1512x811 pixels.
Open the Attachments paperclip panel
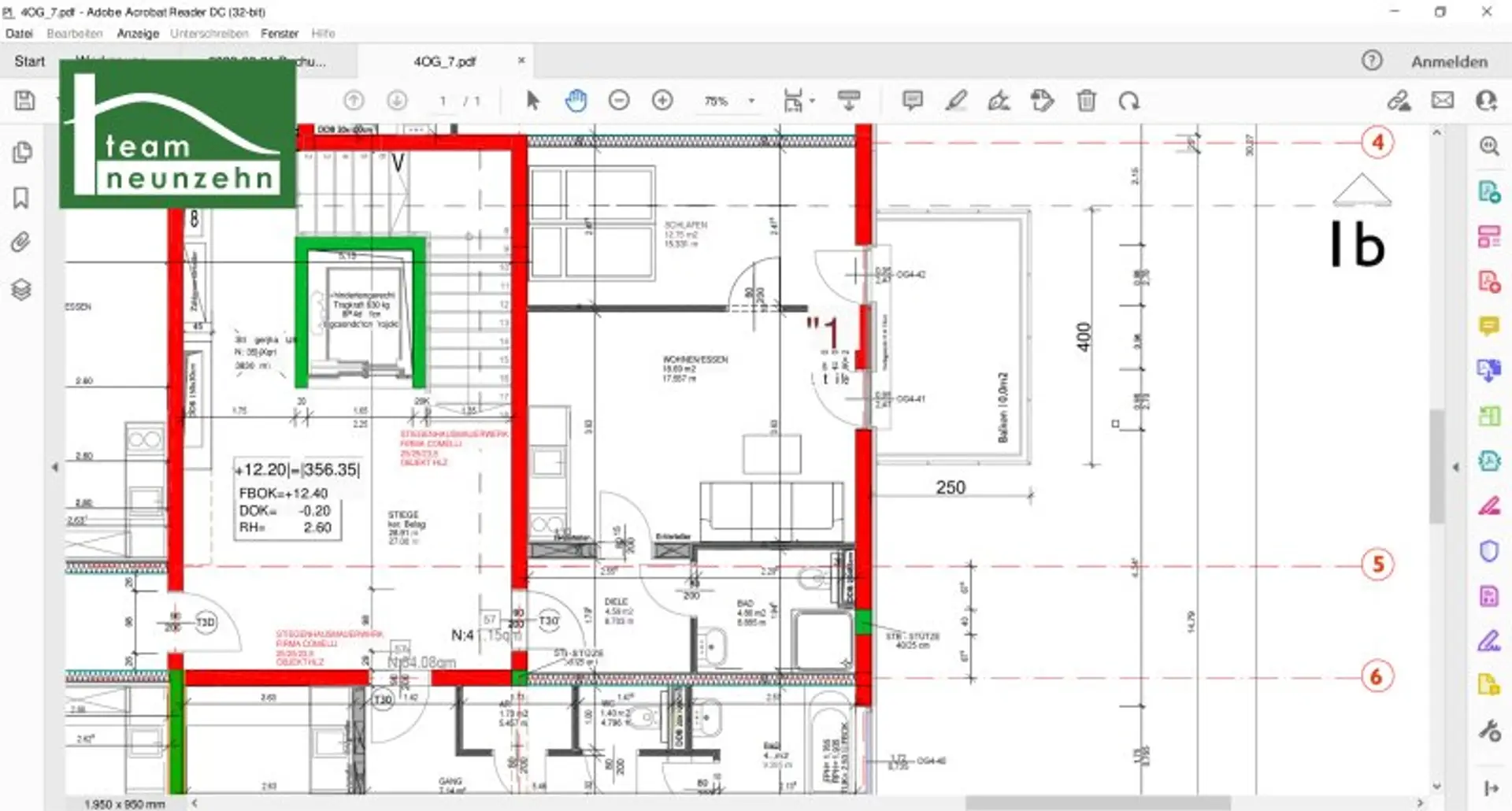(x=21, y=242)
